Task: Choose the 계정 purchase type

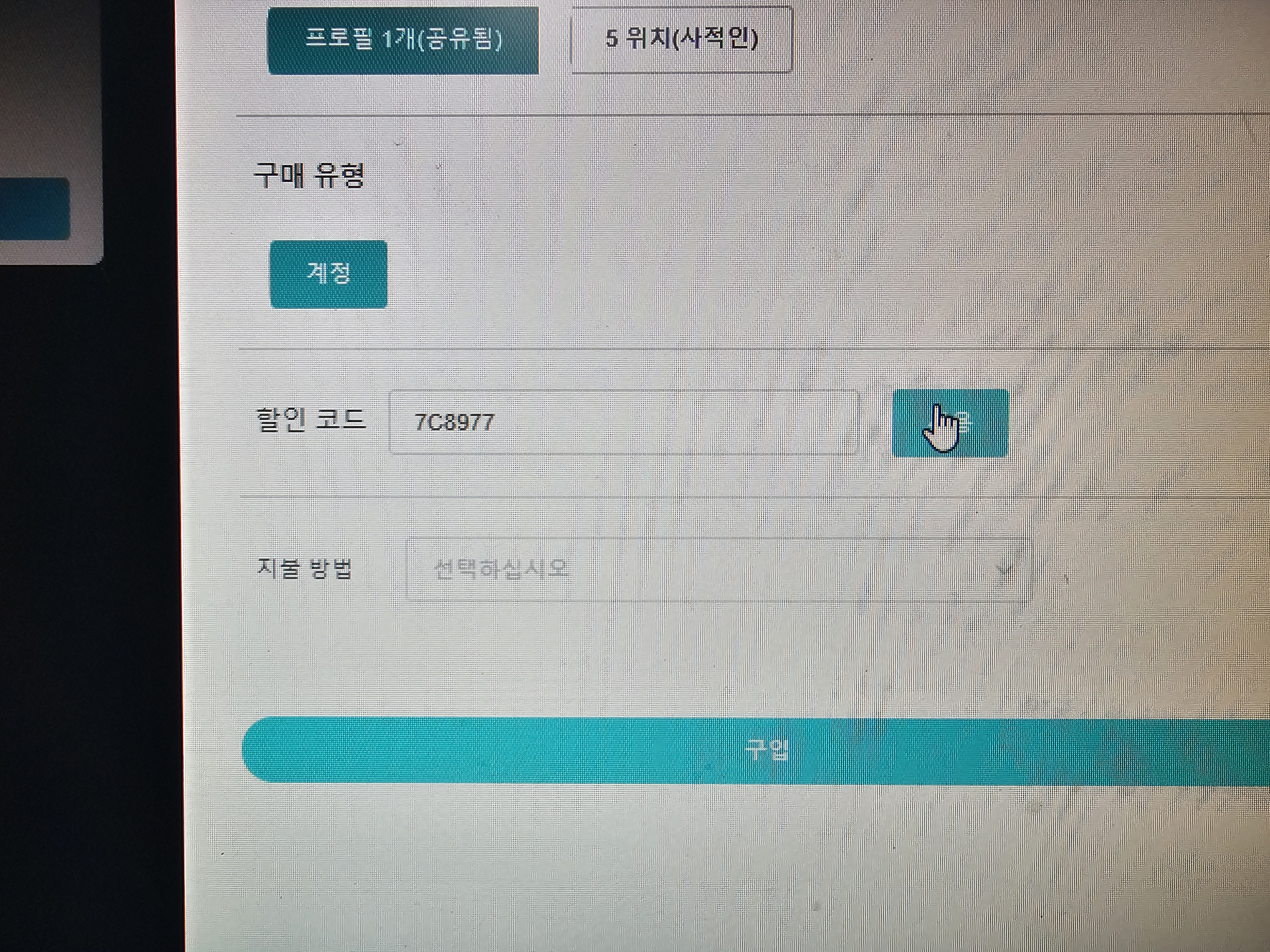Action: coord(328,274)
